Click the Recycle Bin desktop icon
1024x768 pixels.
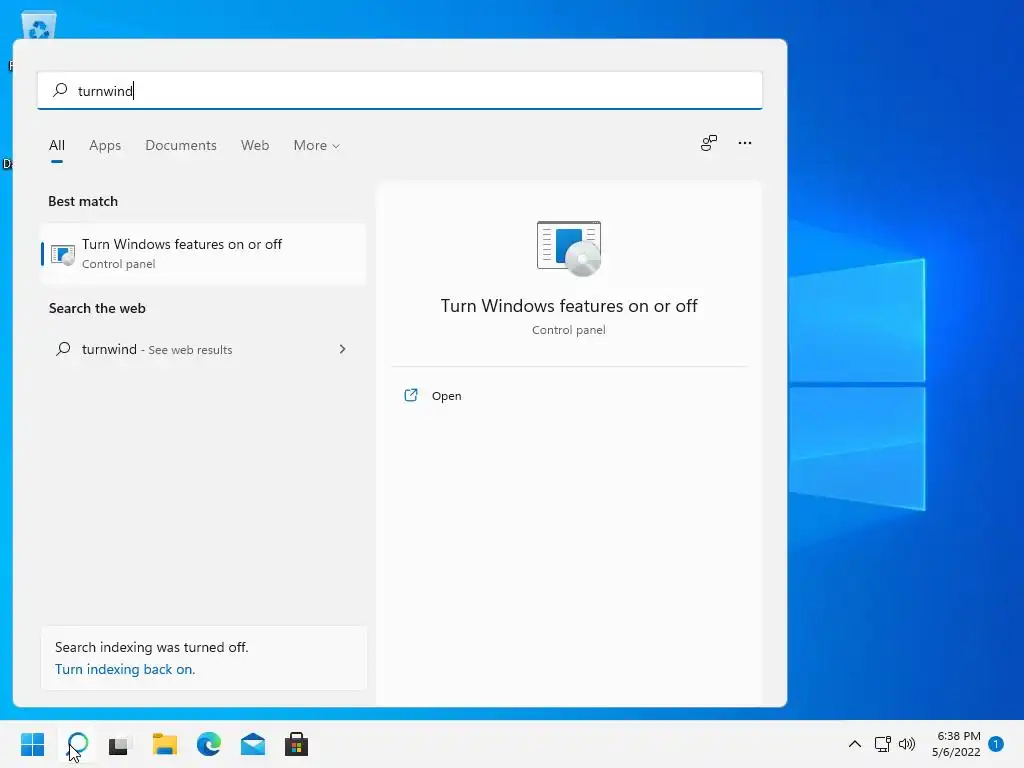[x=39, y=26]
